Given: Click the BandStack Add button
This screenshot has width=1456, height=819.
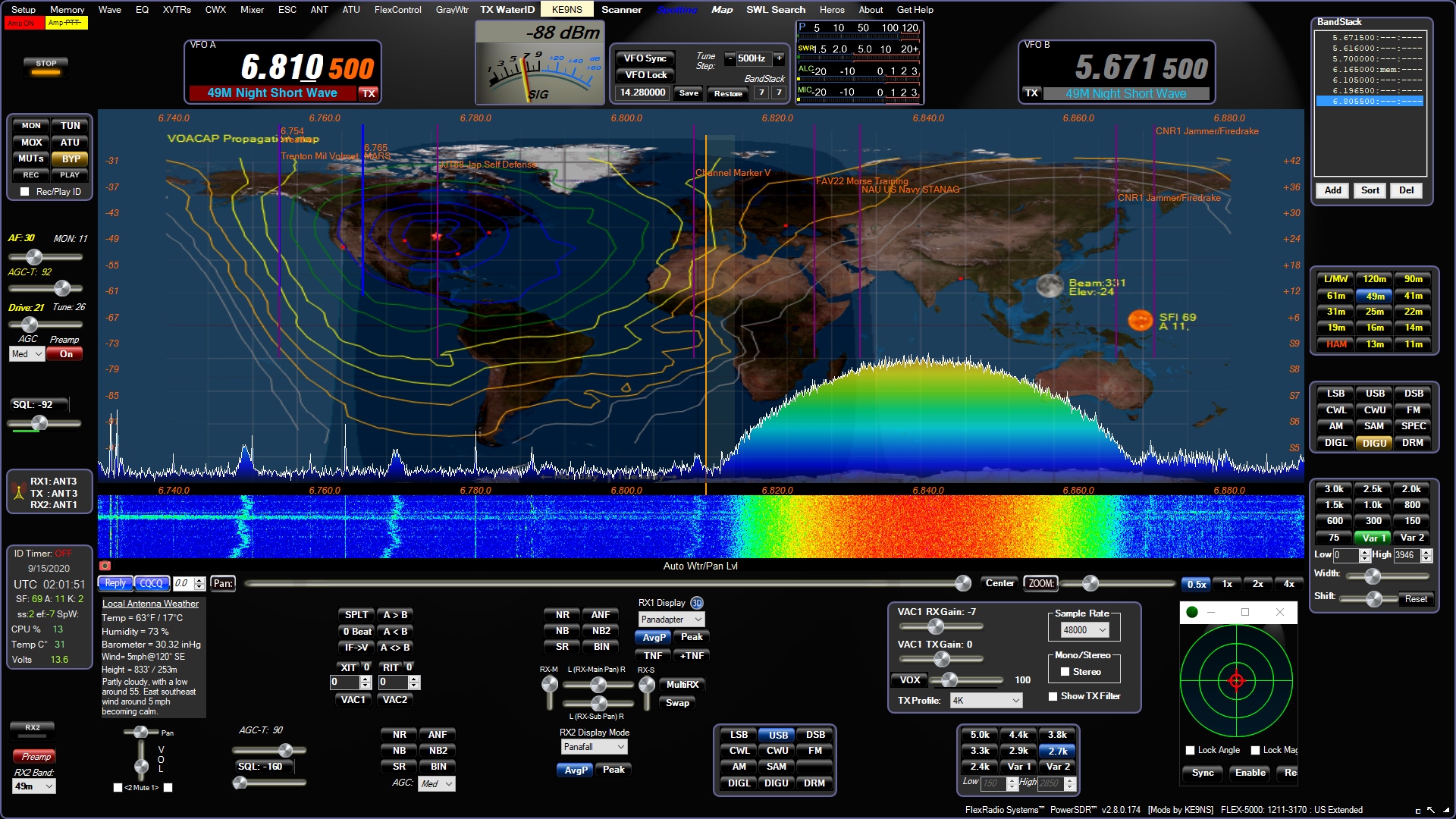Looking at the screenshot, I should tap(1333, 190).
